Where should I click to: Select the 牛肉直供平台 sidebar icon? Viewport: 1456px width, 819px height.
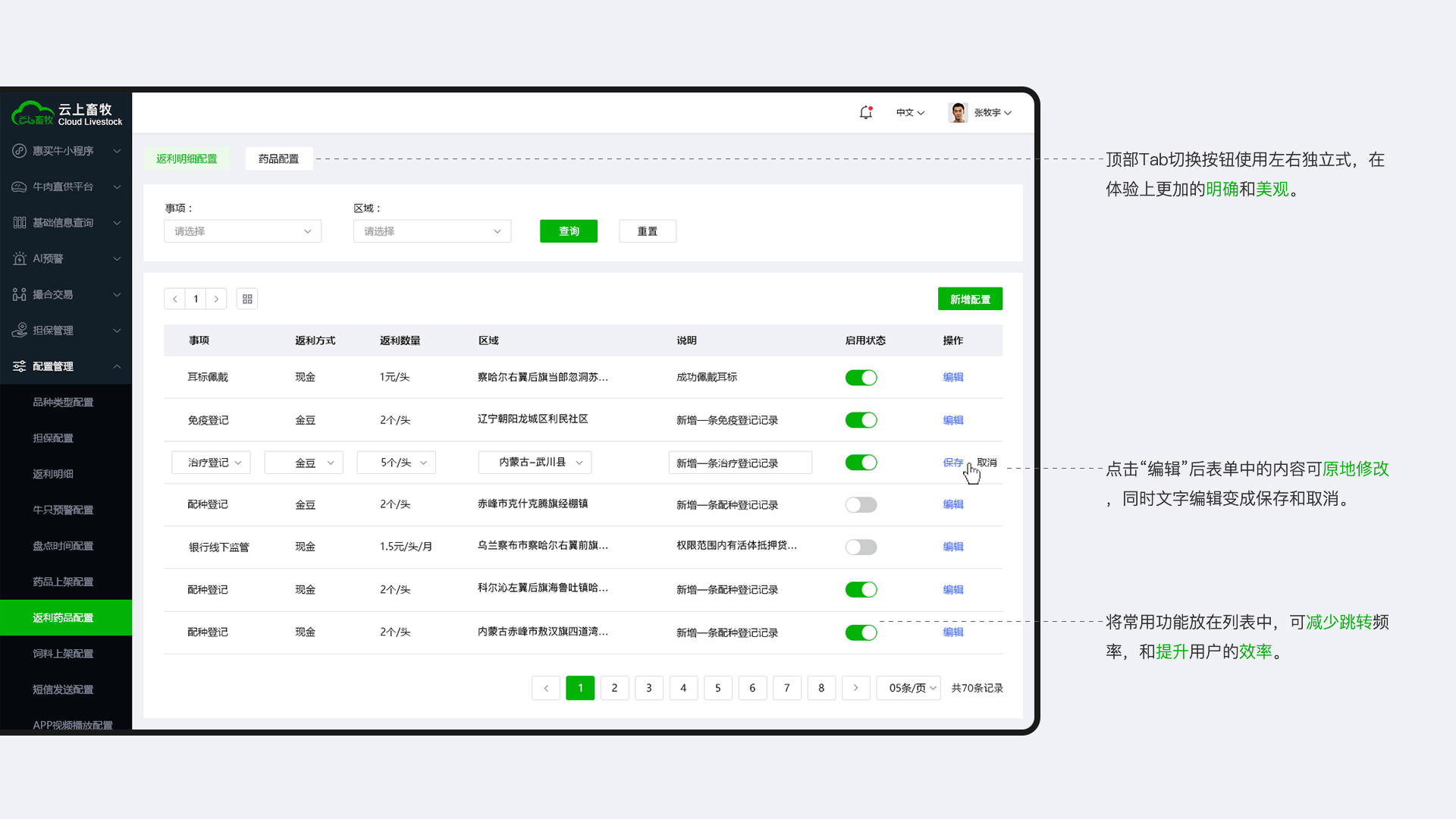(19, 187)
